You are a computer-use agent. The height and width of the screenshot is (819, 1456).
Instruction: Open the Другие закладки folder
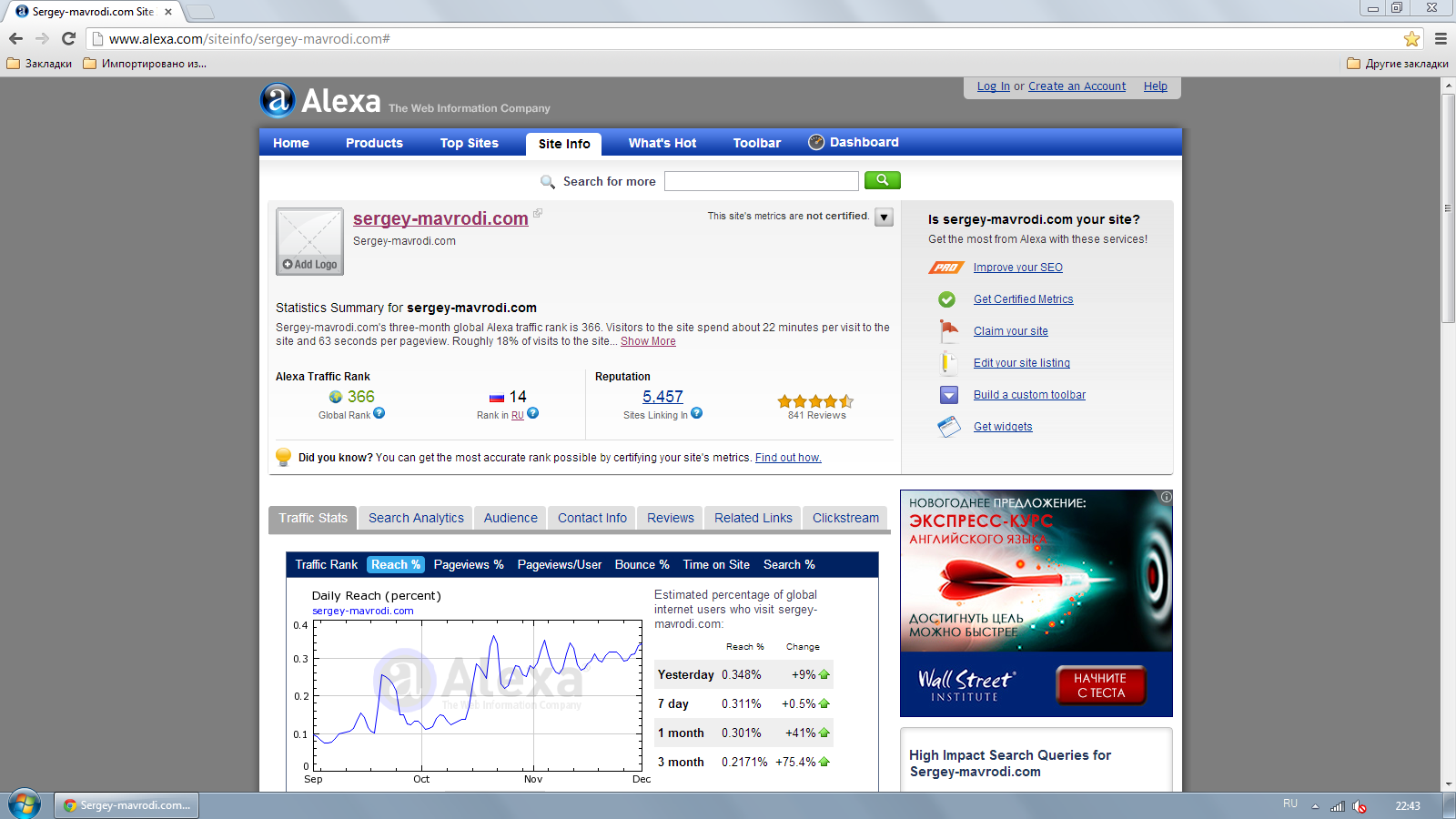(1398, 64)
